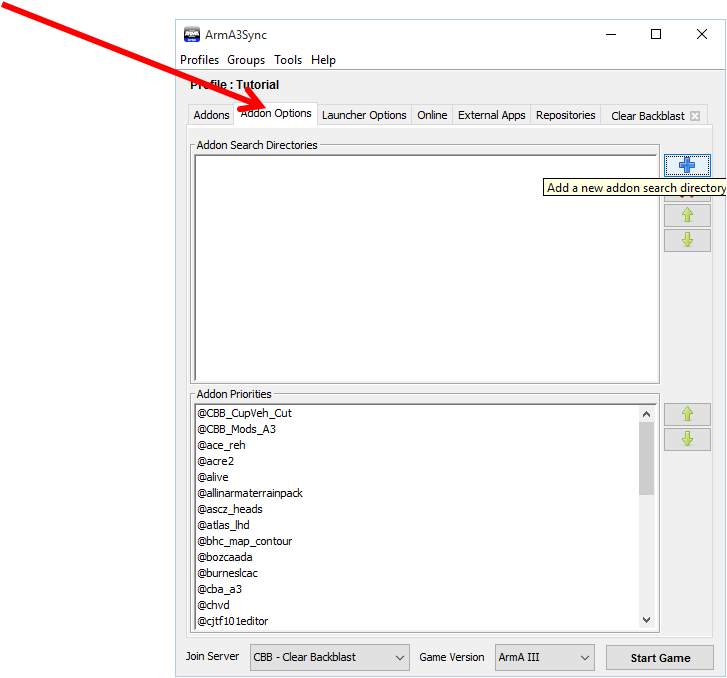Open the Join Server dropdown
The height and width of the screenshot is (678, 727).
(x=330, y=657)
